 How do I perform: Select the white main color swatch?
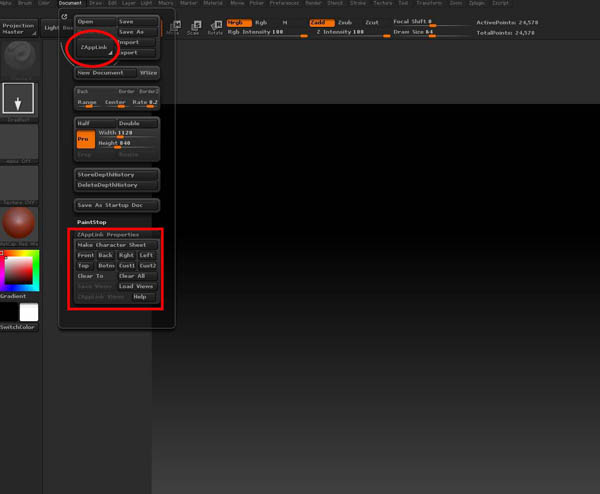click(29, 312)
